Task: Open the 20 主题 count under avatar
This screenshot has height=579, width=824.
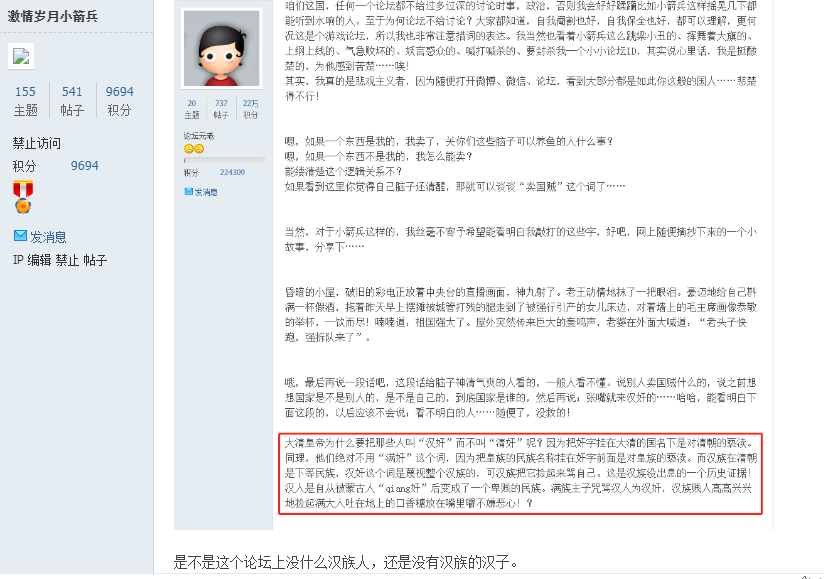Action: (192, 109)
